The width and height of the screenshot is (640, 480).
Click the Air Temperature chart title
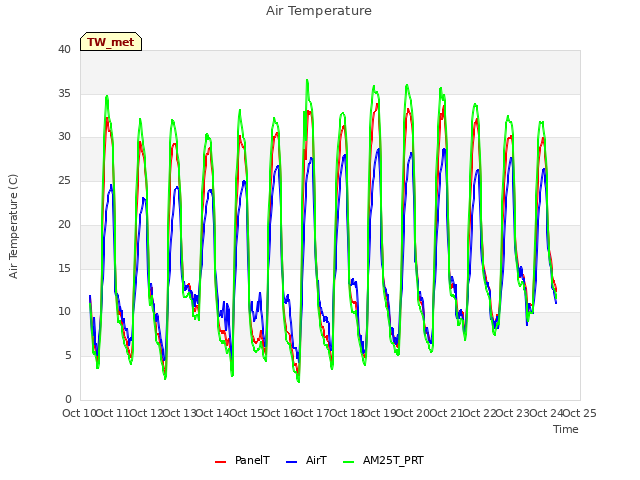319,11
